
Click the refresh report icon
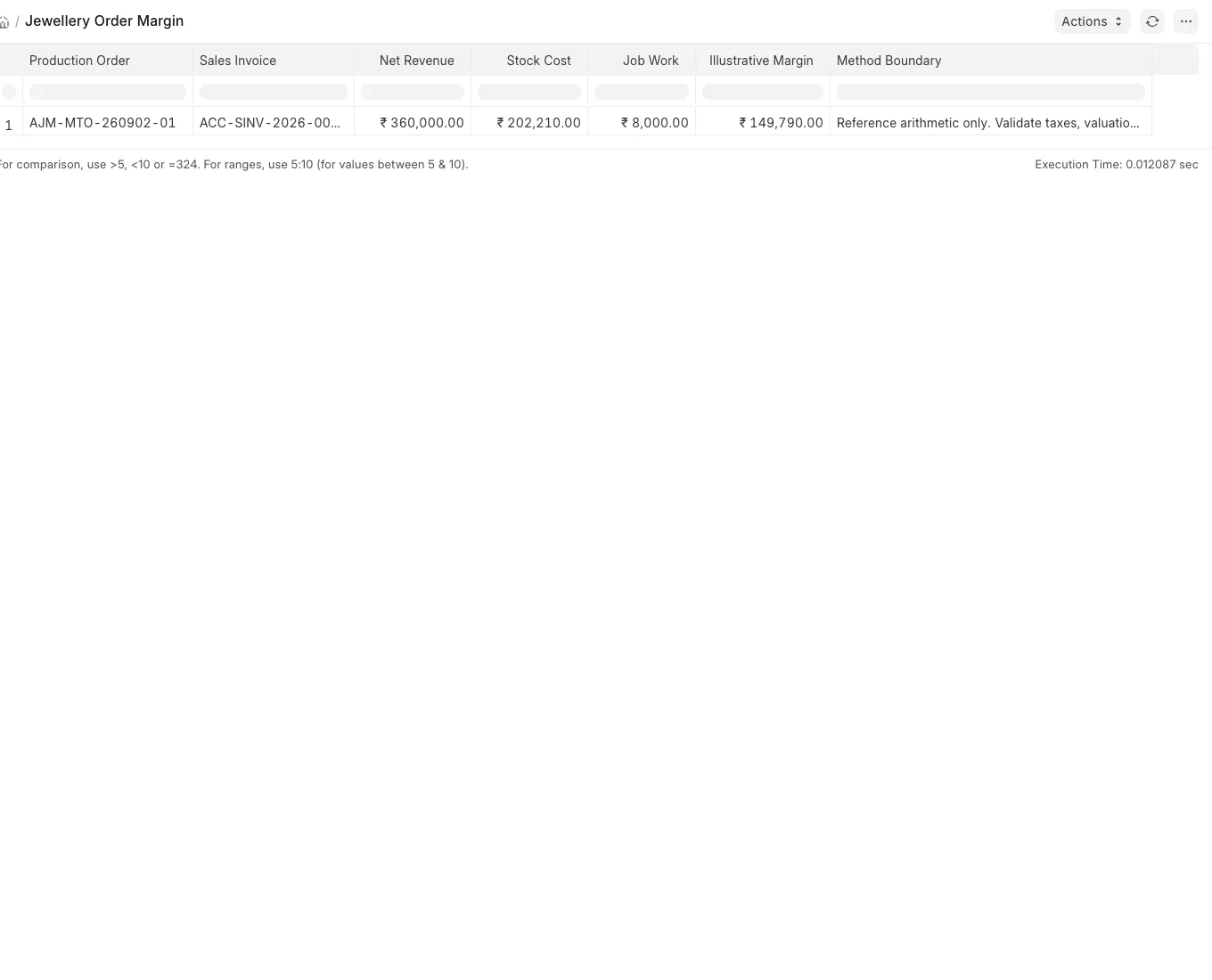click(1152, 21)
